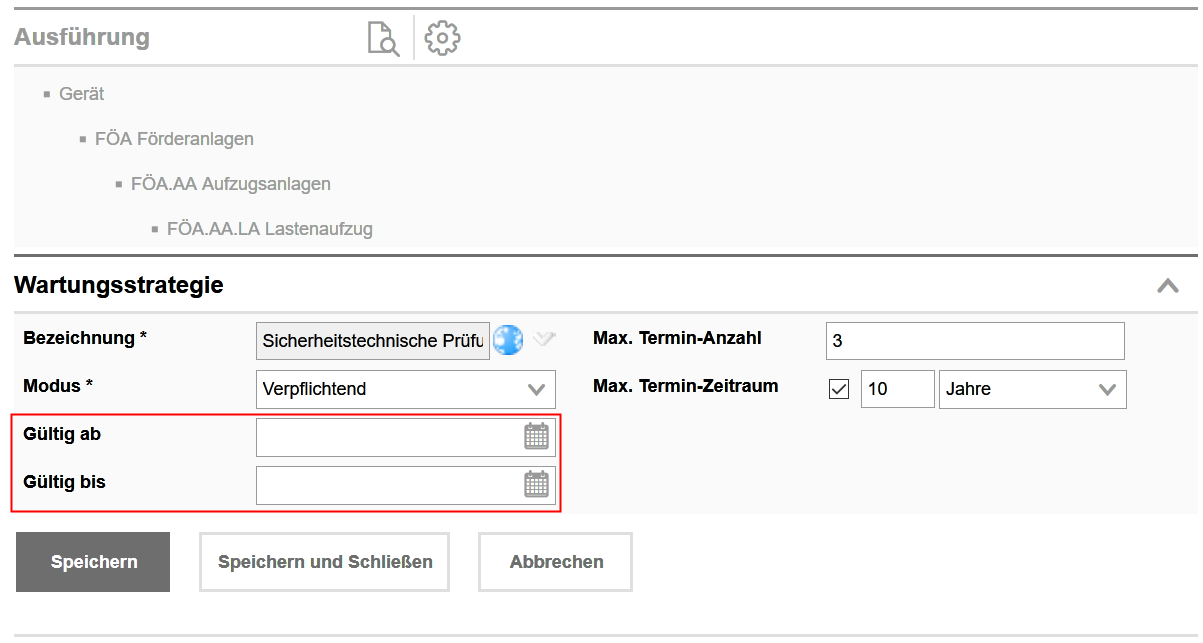Image resolution: width=1203 pixels, height=643 pixels.
Task: Open the Gültig bis calendar picker
Action: 537,484
